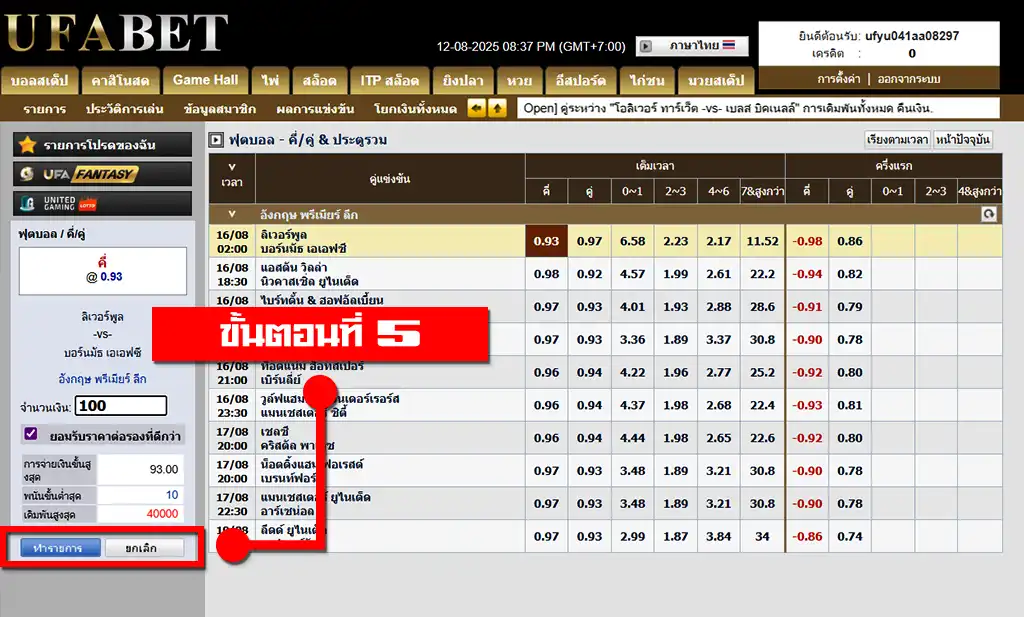Click the เชลซี team name
1024x617 pixels.
274,431
